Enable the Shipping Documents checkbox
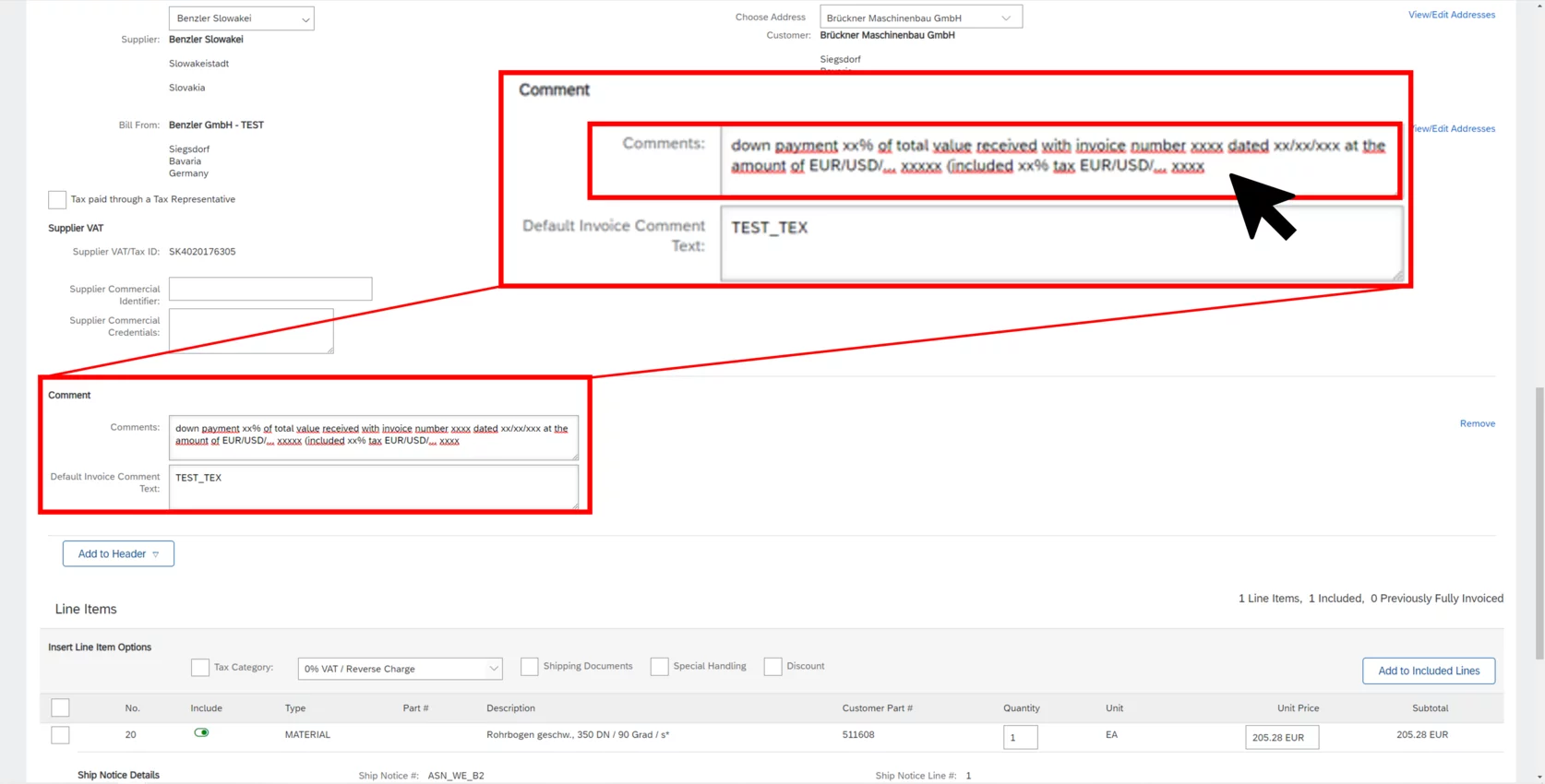The width and height of the screenshot is (1545, 784). coord(530,666)
